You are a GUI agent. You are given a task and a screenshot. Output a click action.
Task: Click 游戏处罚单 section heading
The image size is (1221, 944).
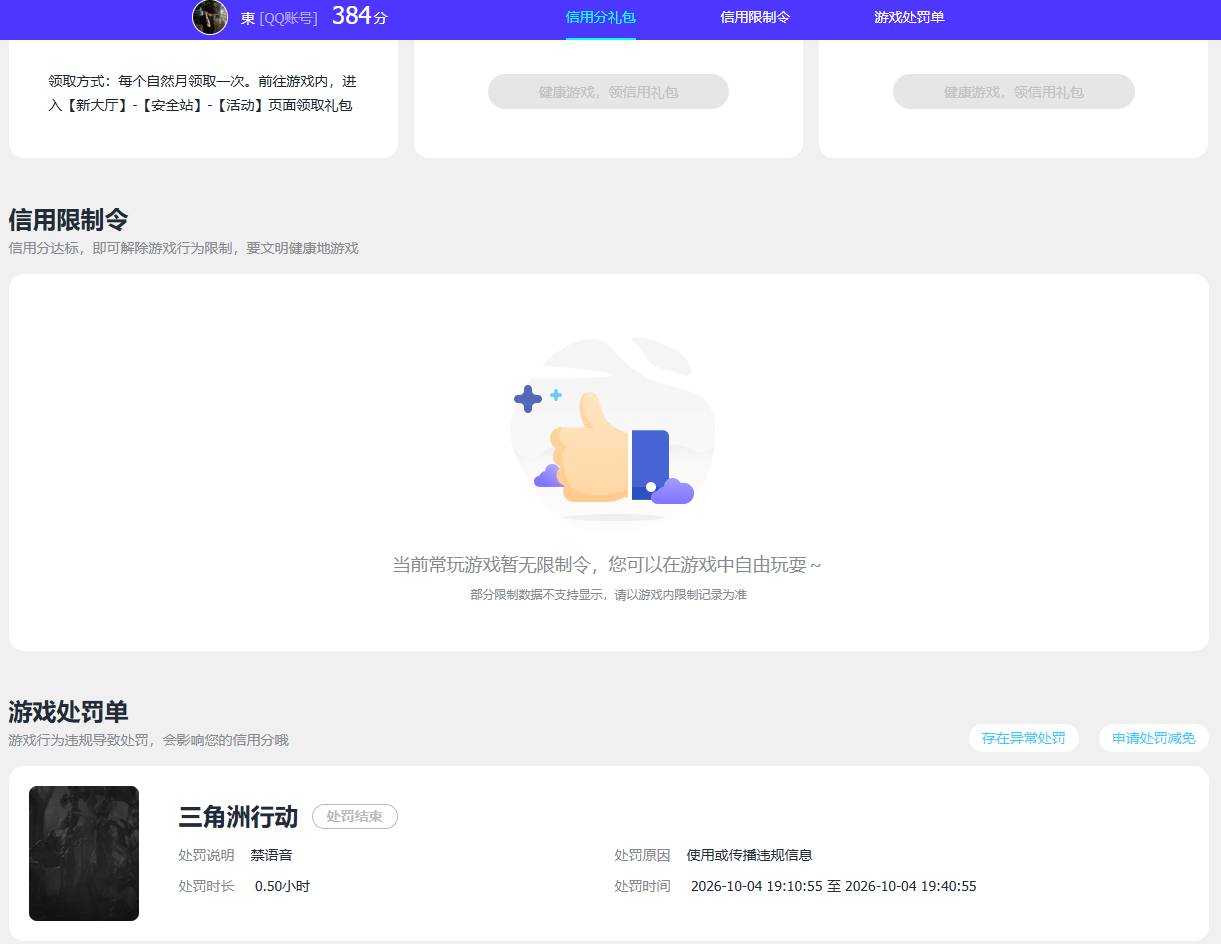(68, 712)
